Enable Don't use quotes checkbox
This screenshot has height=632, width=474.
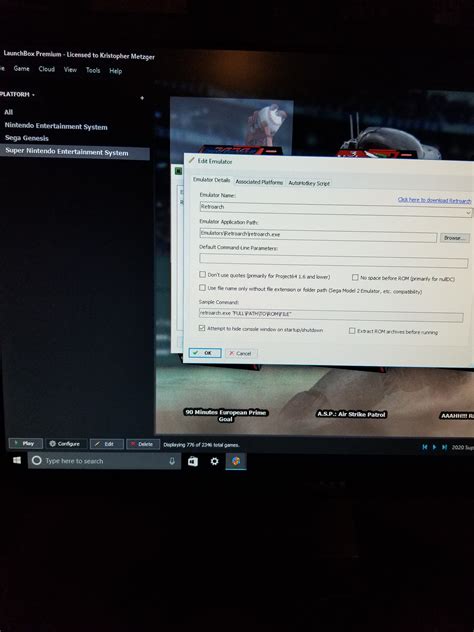click(x=202, y=274)
